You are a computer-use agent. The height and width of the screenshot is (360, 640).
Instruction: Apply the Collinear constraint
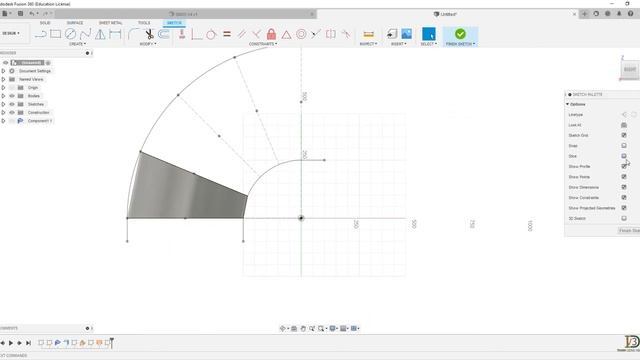pos(316,34)
